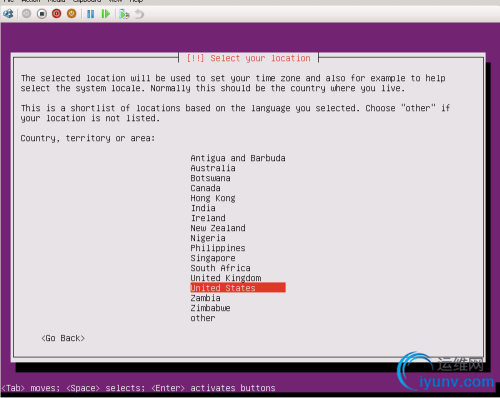500x398 pixels.
Task: Select Zambia in the country list
Action: tap(205, 298)
